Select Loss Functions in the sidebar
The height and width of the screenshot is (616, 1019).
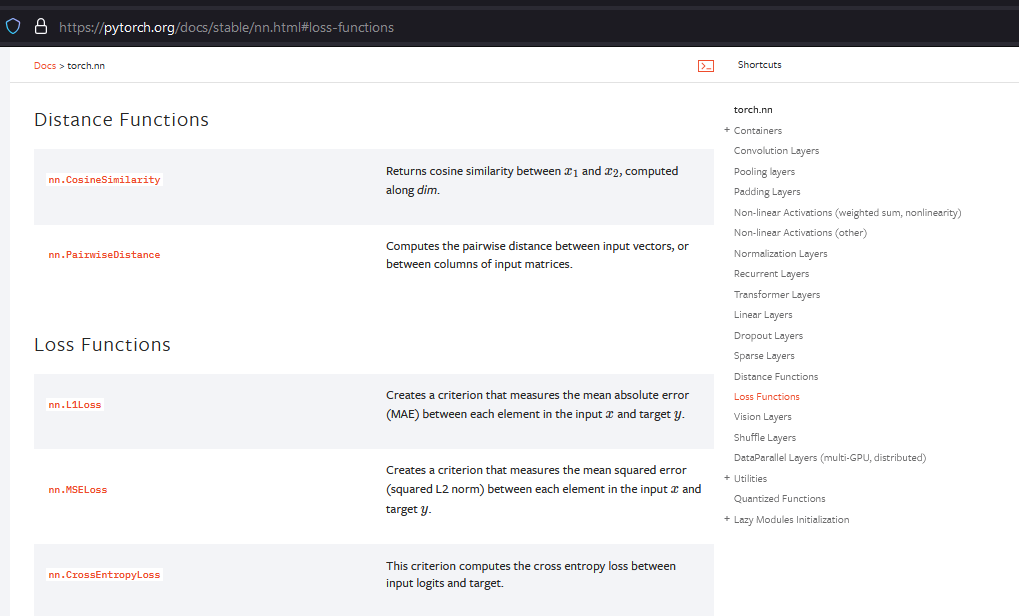pos(766,397)
